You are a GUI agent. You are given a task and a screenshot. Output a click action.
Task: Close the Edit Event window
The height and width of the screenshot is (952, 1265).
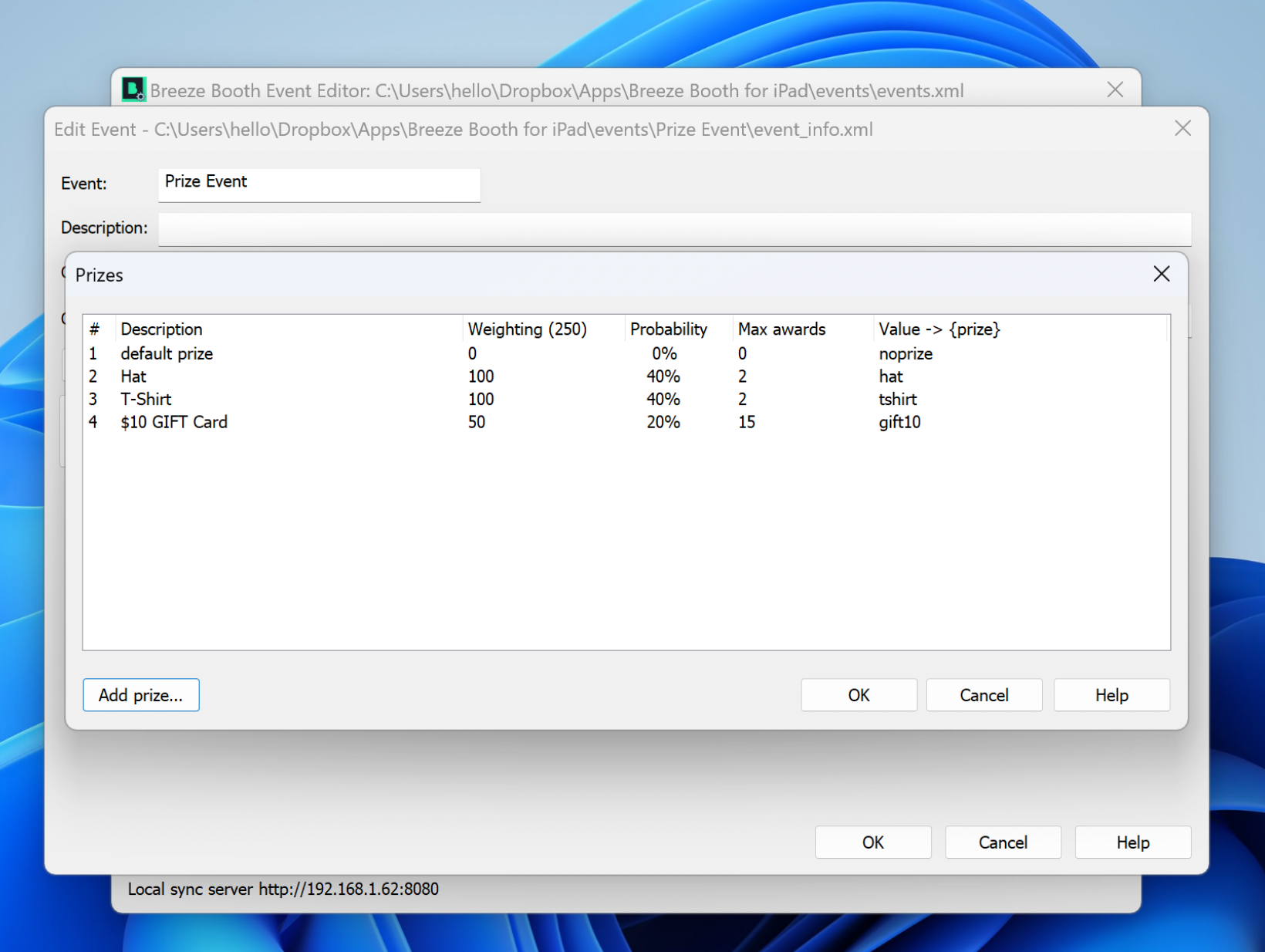(1182, 129)
